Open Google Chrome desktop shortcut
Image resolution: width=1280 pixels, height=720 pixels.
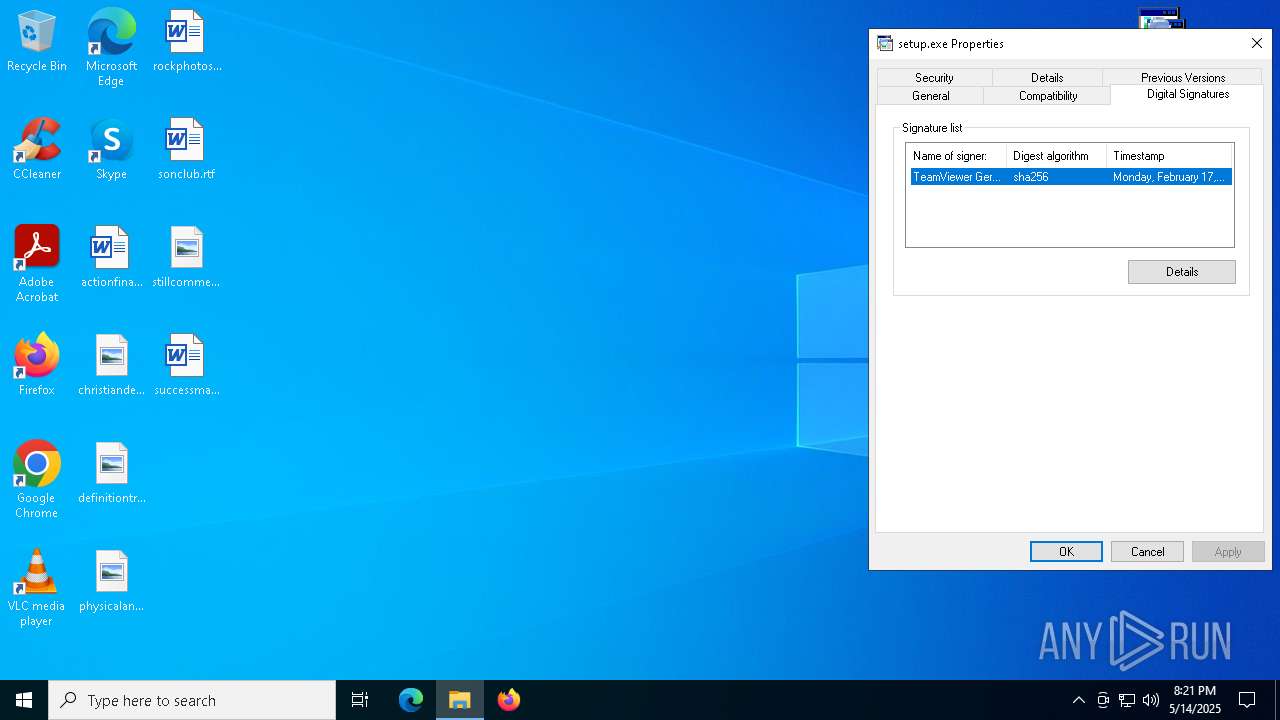coord(37,478)
